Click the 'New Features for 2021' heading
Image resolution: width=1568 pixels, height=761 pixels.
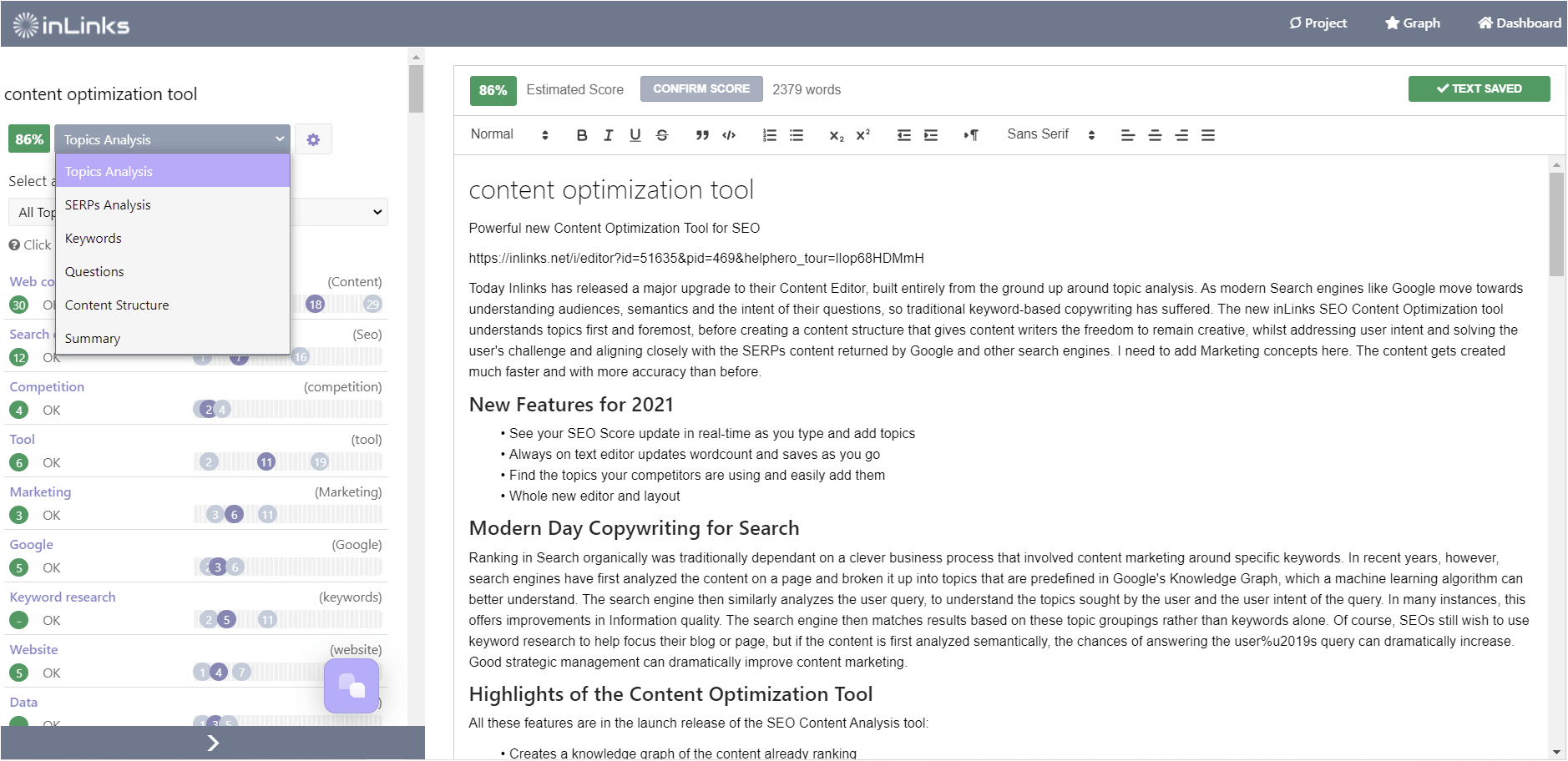pos(571,405)
